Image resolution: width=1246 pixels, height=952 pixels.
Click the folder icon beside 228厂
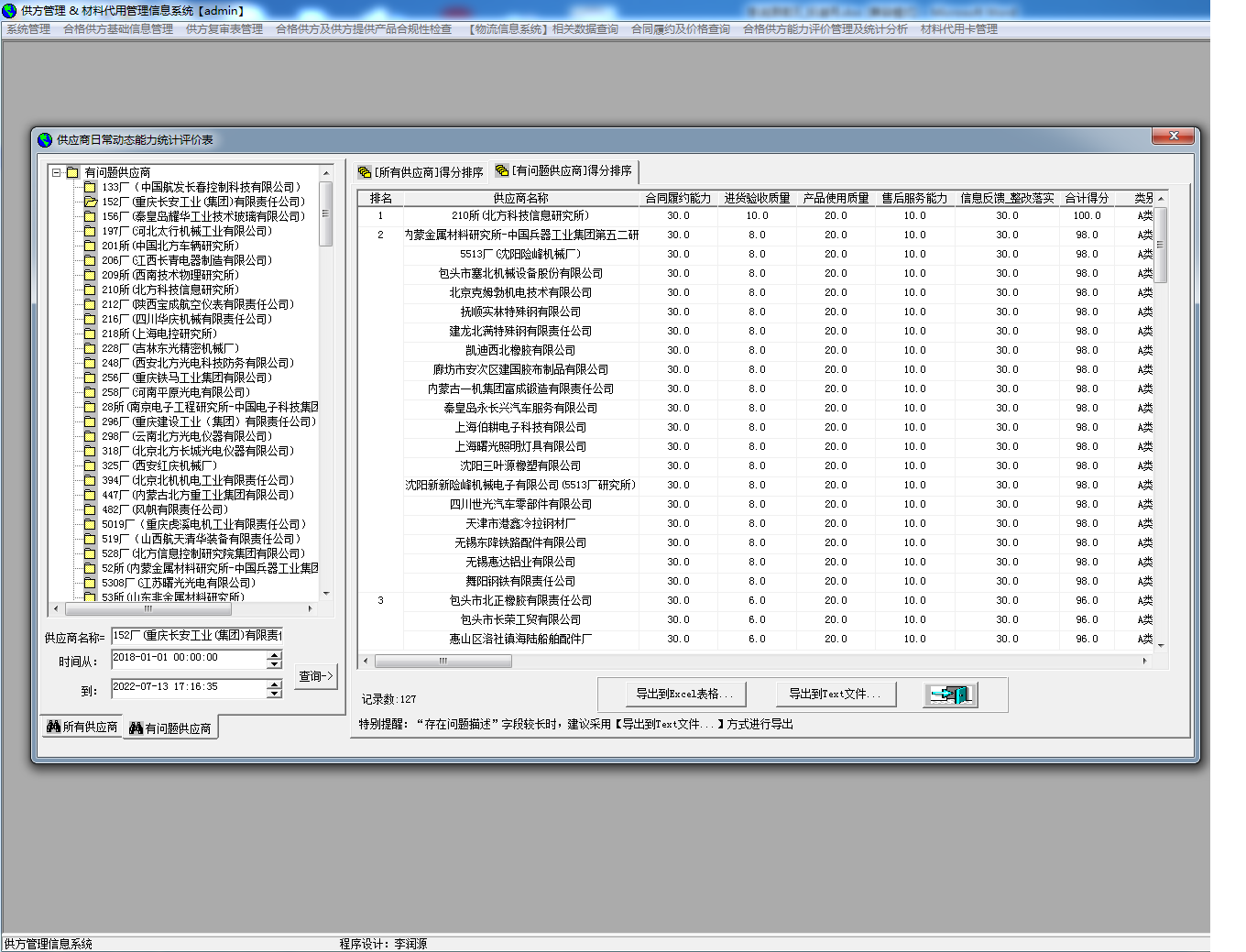(x=90, y=348)
